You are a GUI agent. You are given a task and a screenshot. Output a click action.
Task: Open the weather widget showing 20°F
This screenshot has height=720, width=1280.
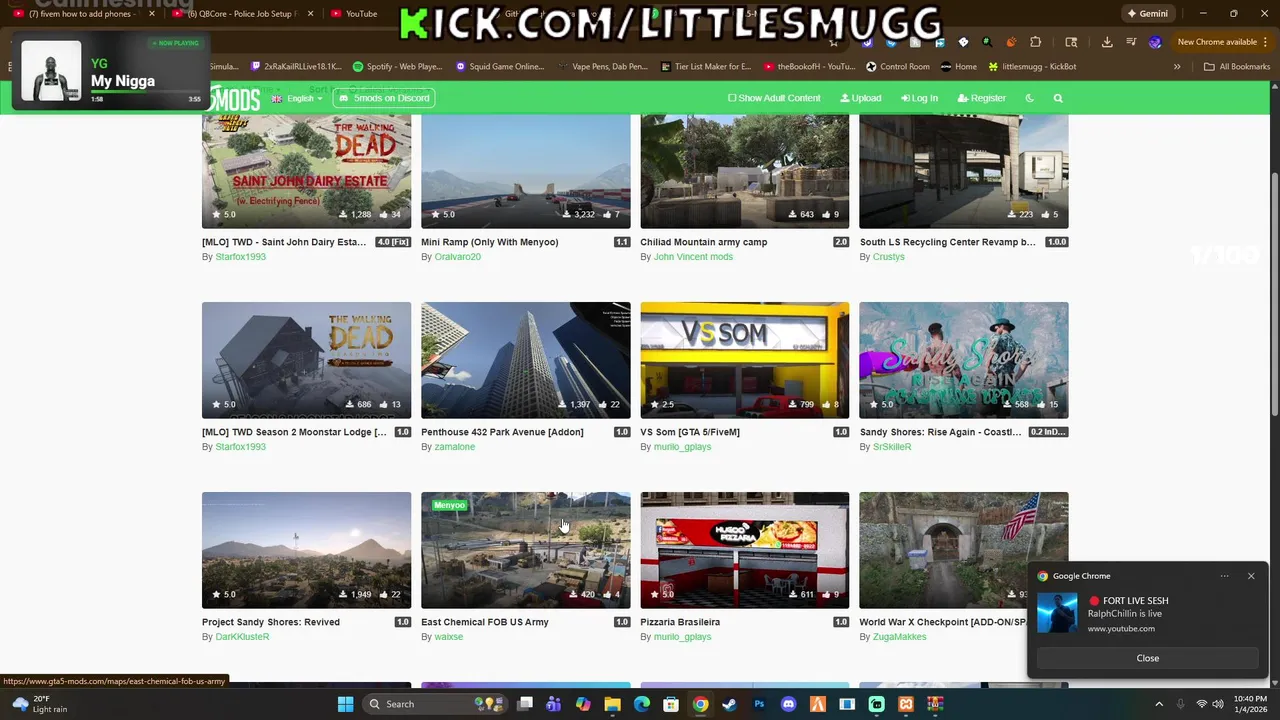(x=40, y=704)
